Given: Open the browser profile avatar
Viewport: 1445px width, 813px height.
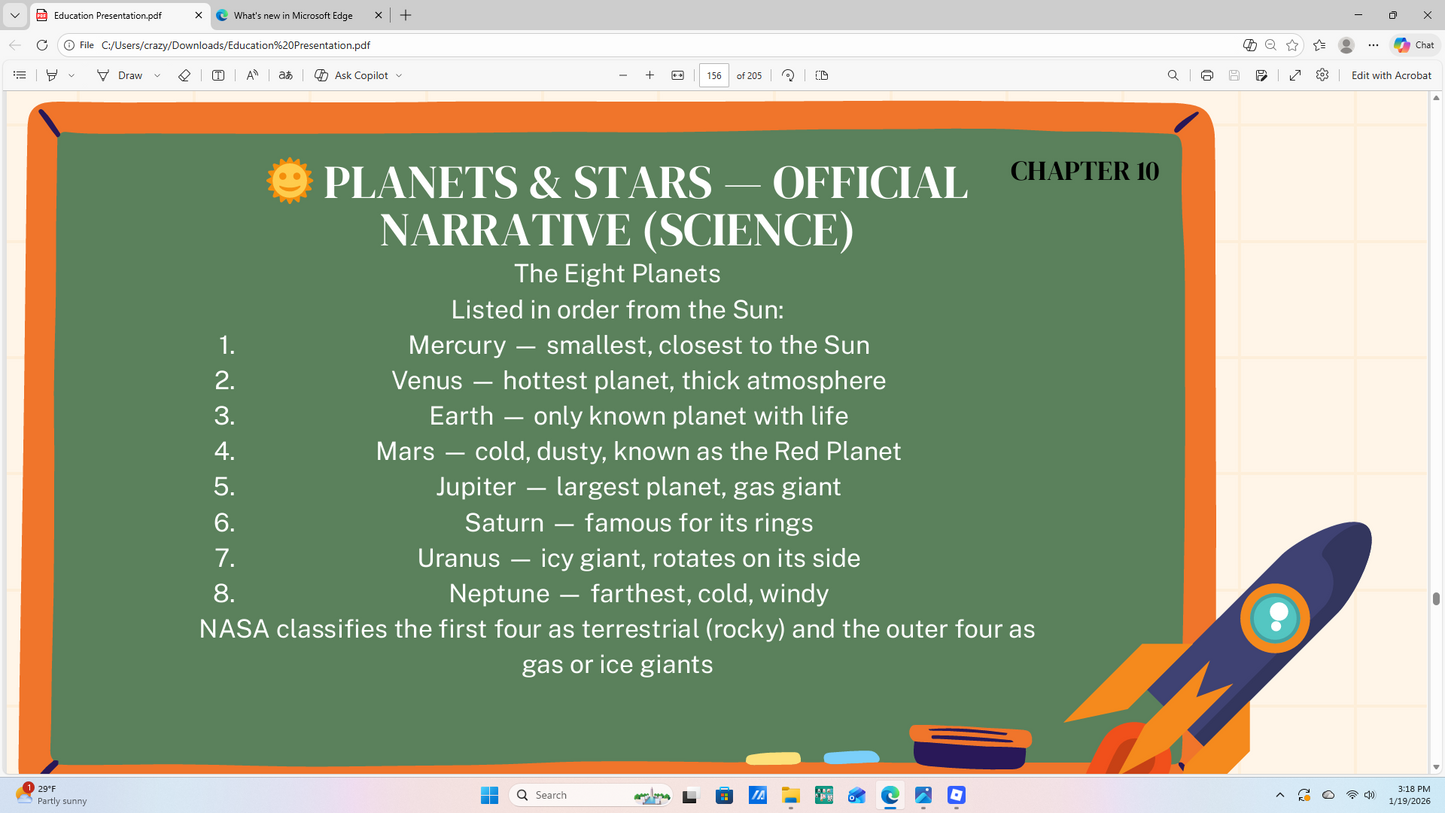Looking at the screenshot, I should coord(1346,45).
